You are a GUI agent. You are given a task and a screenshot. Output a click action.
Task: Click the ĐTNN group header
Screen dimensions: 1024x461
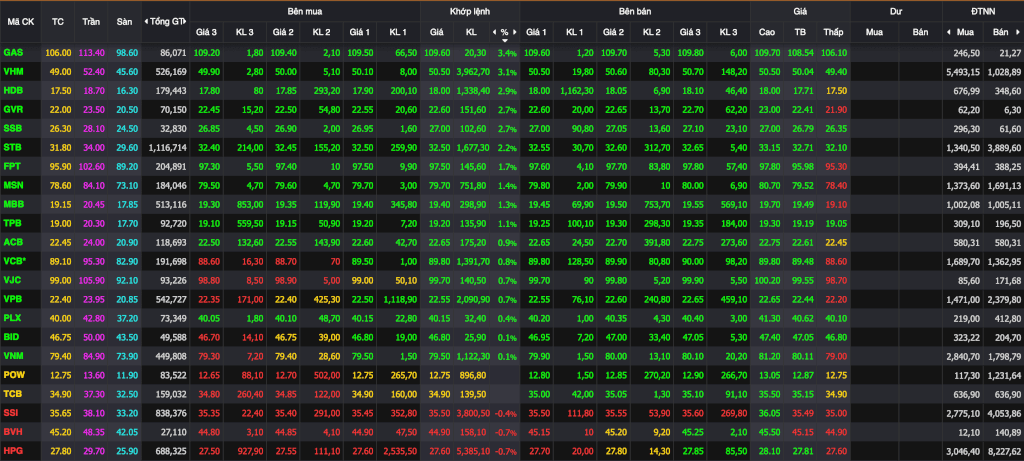(983, 12)
